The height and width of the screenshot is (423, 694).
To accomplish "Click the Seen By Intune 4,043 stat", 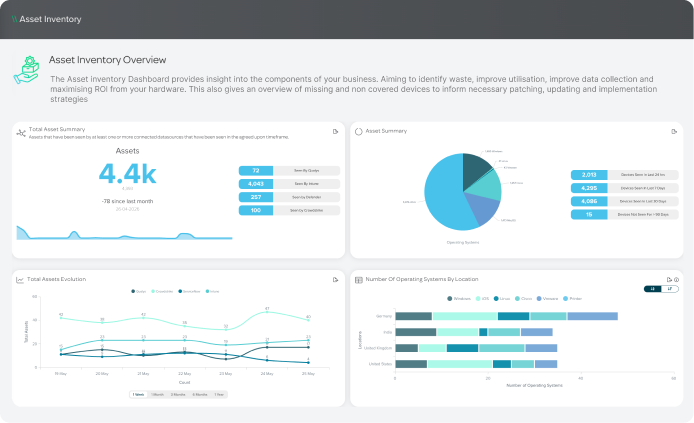I will pyautogui.click(x=289, y=184).
